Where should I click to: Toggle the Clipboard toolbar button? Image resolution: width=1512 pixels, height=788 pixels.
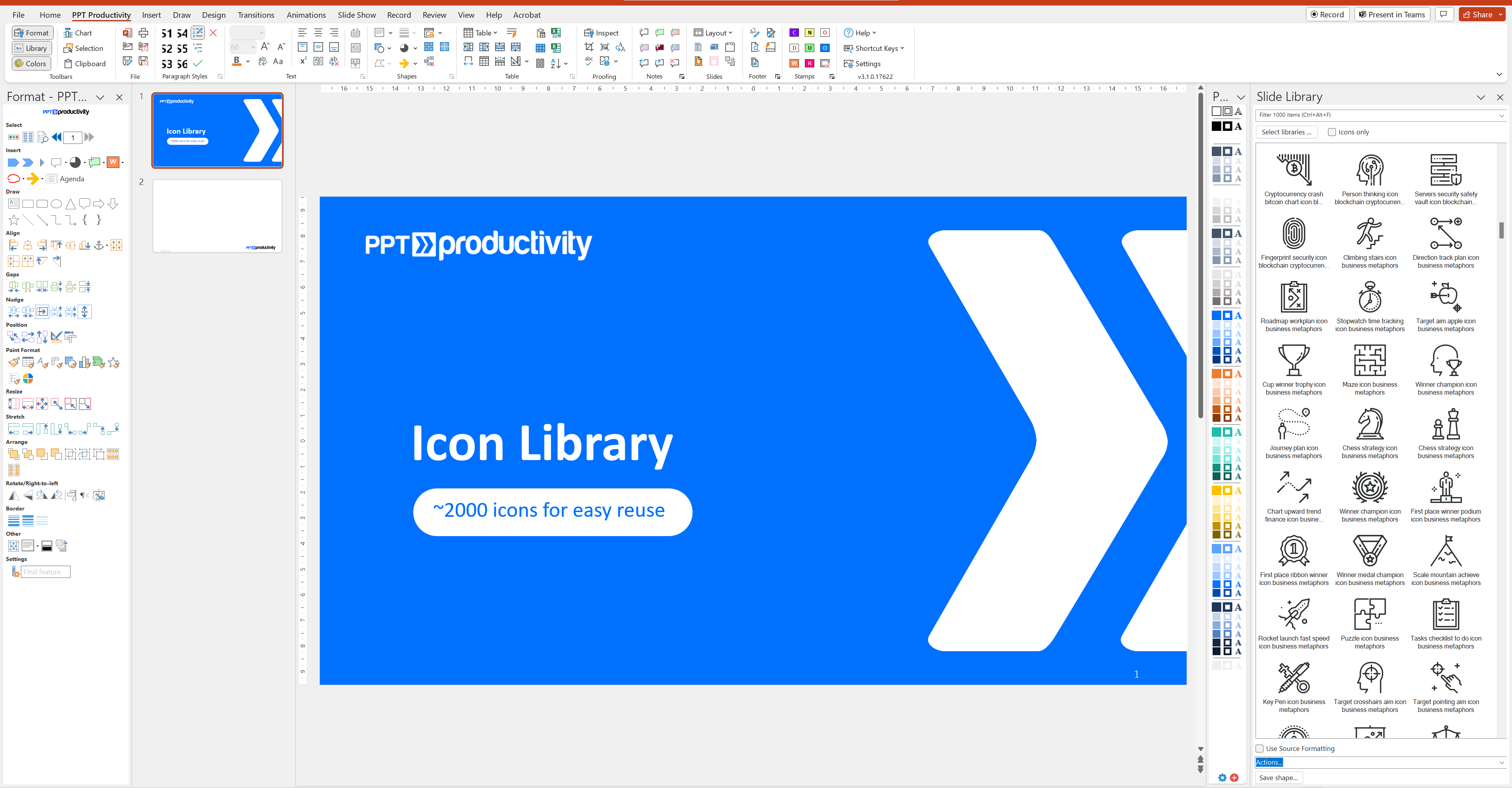coord(85,63)
